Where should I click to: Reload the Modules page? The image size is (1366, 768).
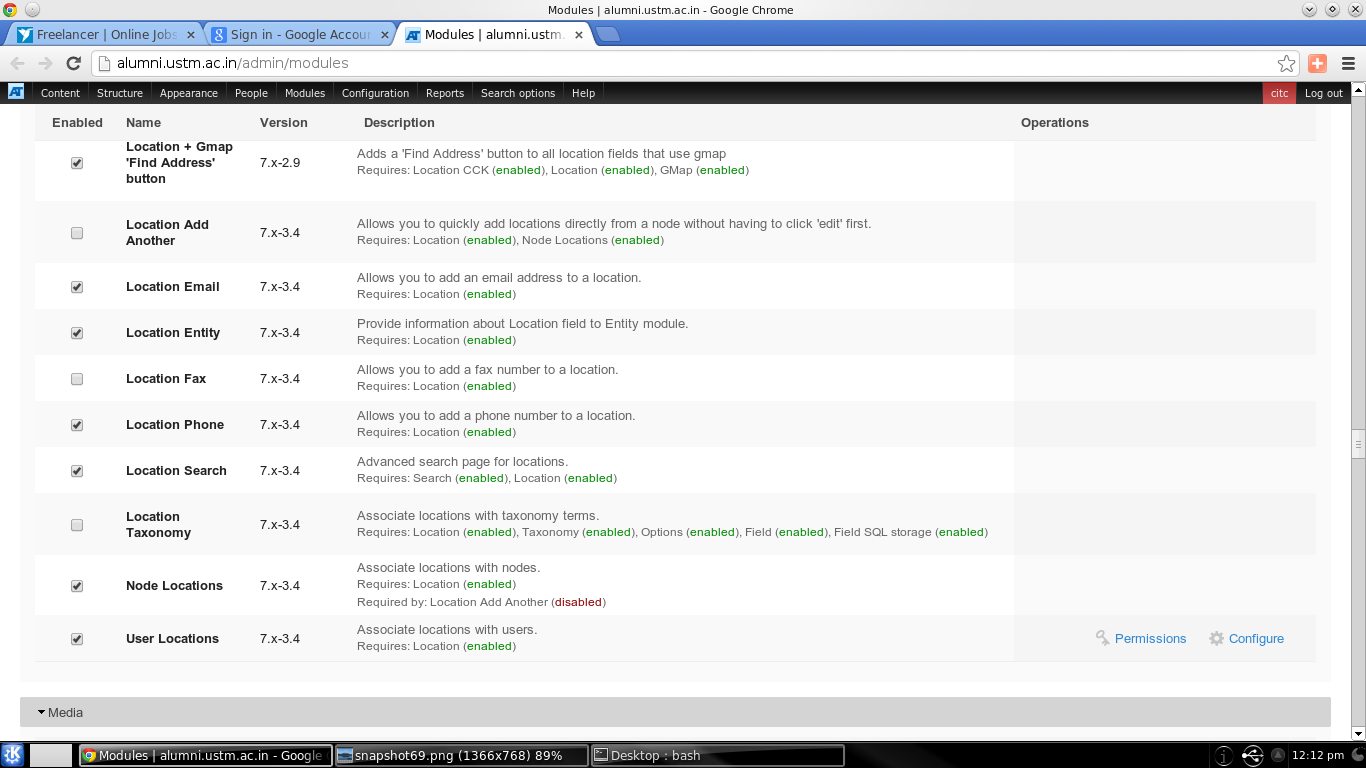tap(73, 63)
